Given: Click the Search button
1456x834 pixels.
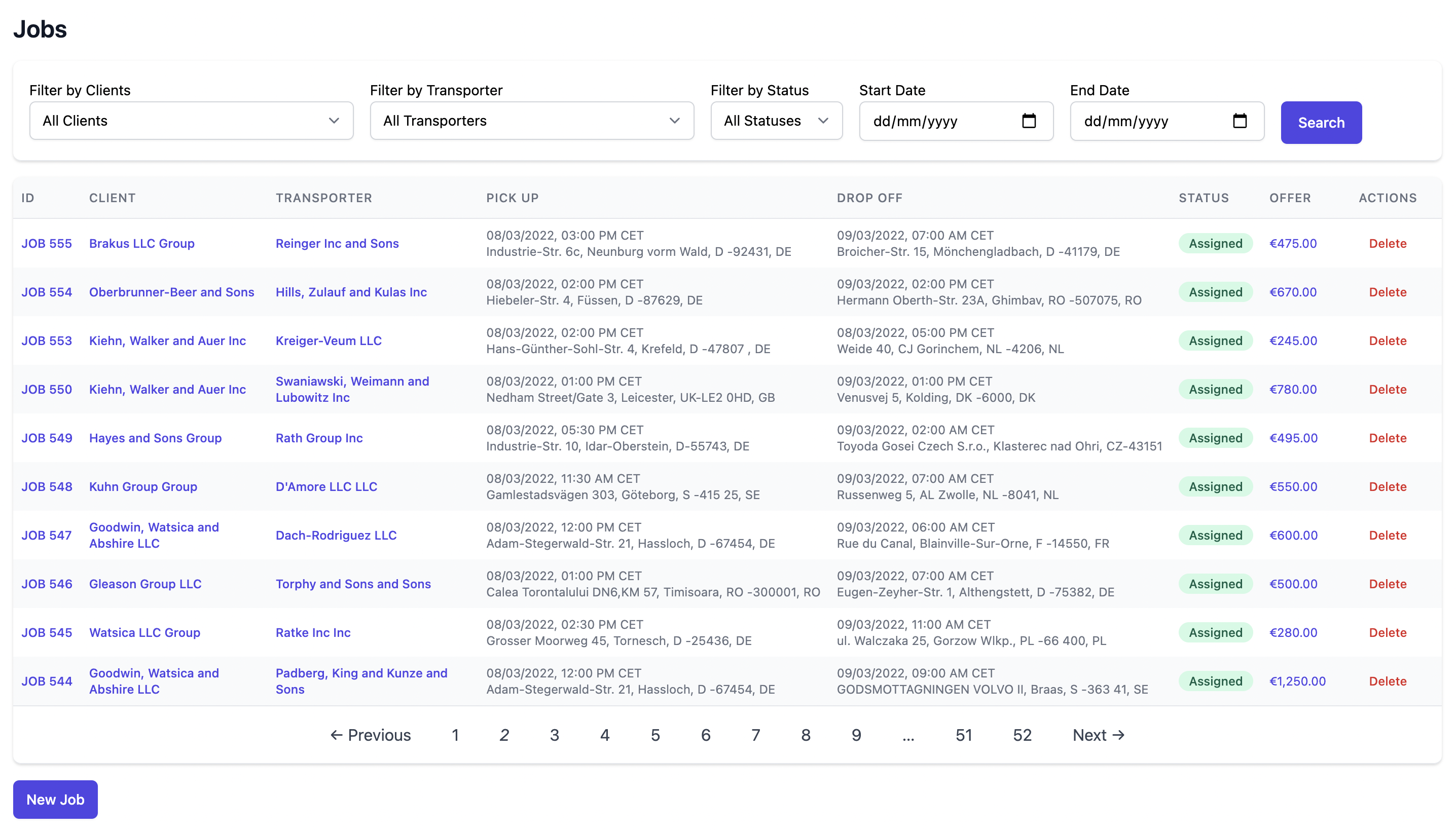Looking at the screenshot, I should click(x=1321, y=123).
